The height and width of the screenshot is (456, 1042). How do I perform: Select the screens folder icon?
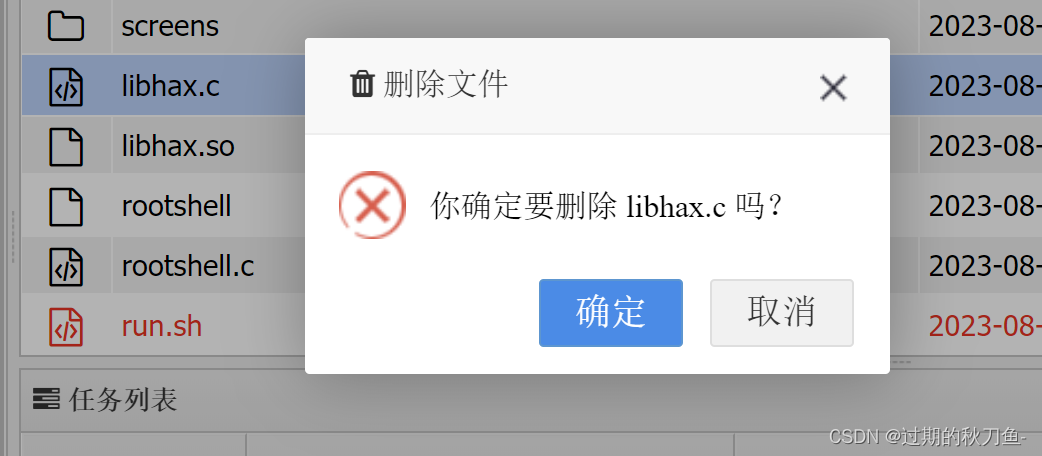pos(66,27)
